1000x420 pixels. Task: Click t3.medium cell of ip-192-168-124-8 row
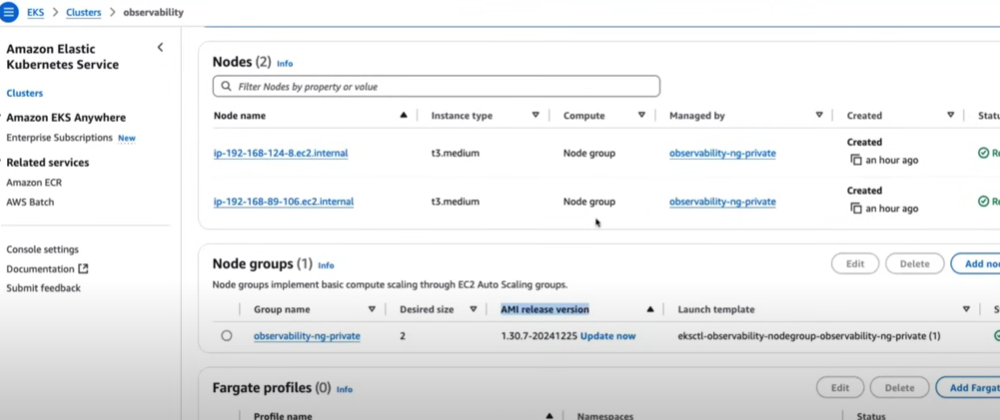[455, 153]
